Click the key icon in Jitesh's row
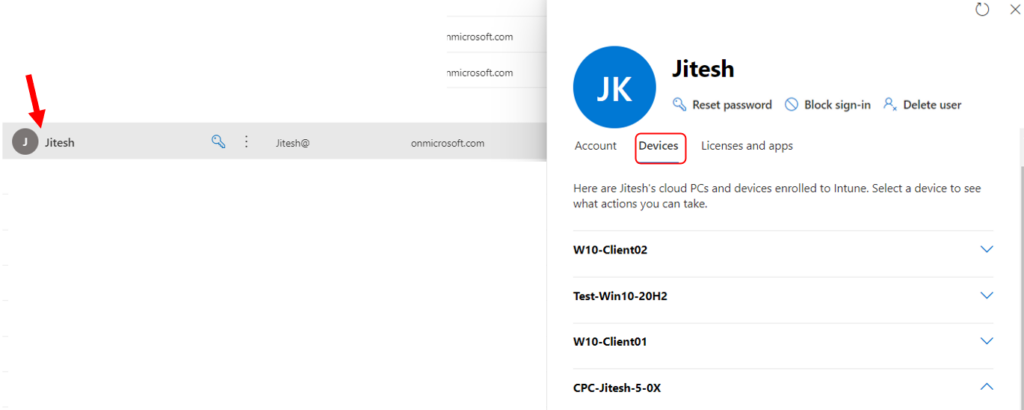This screenshot has width=1024, height=410. tap(219, 141)
